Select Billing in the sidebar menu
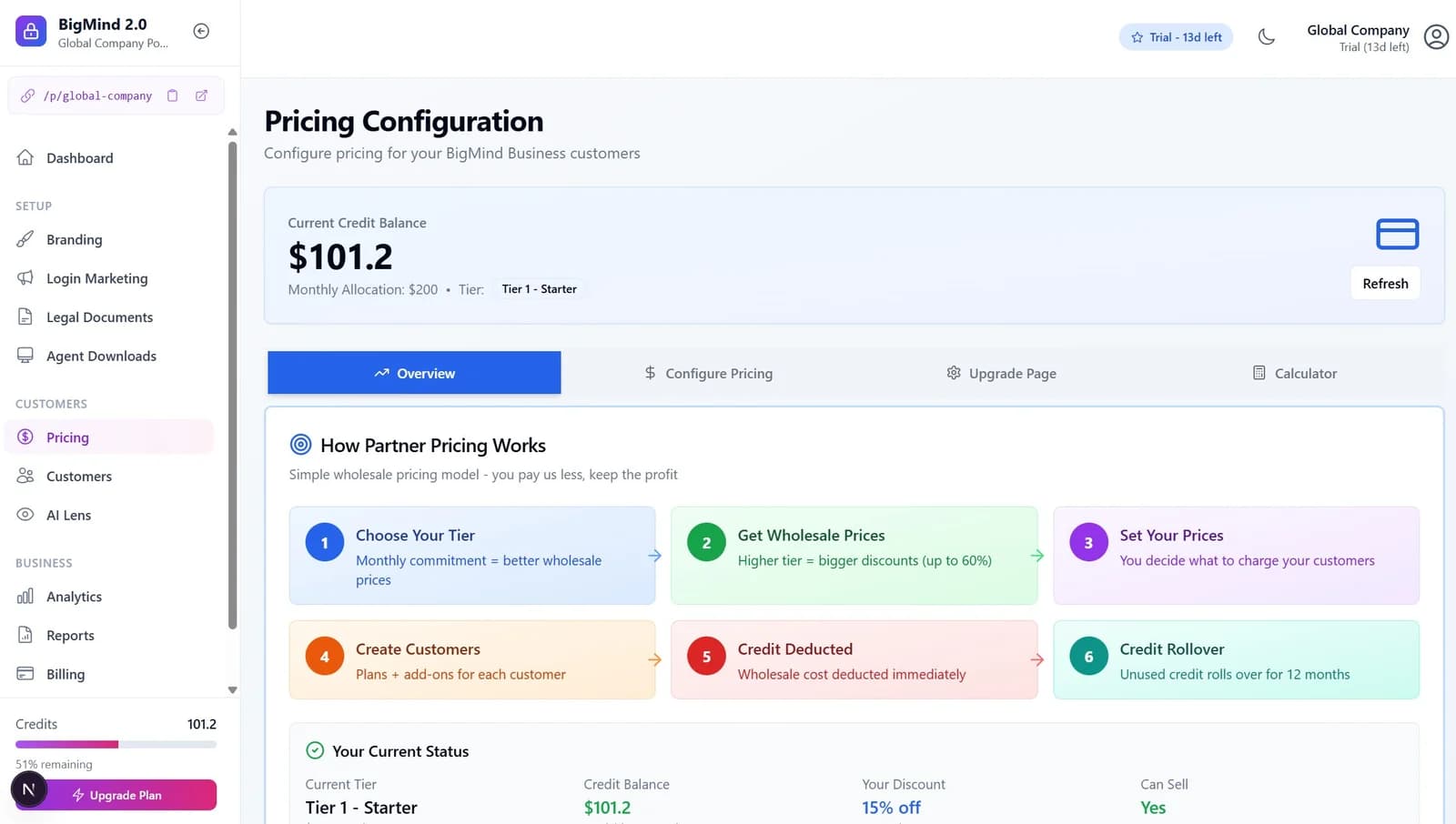This screenshot has width=1456, height=824. pyautogui.click(x=65, y=674)
